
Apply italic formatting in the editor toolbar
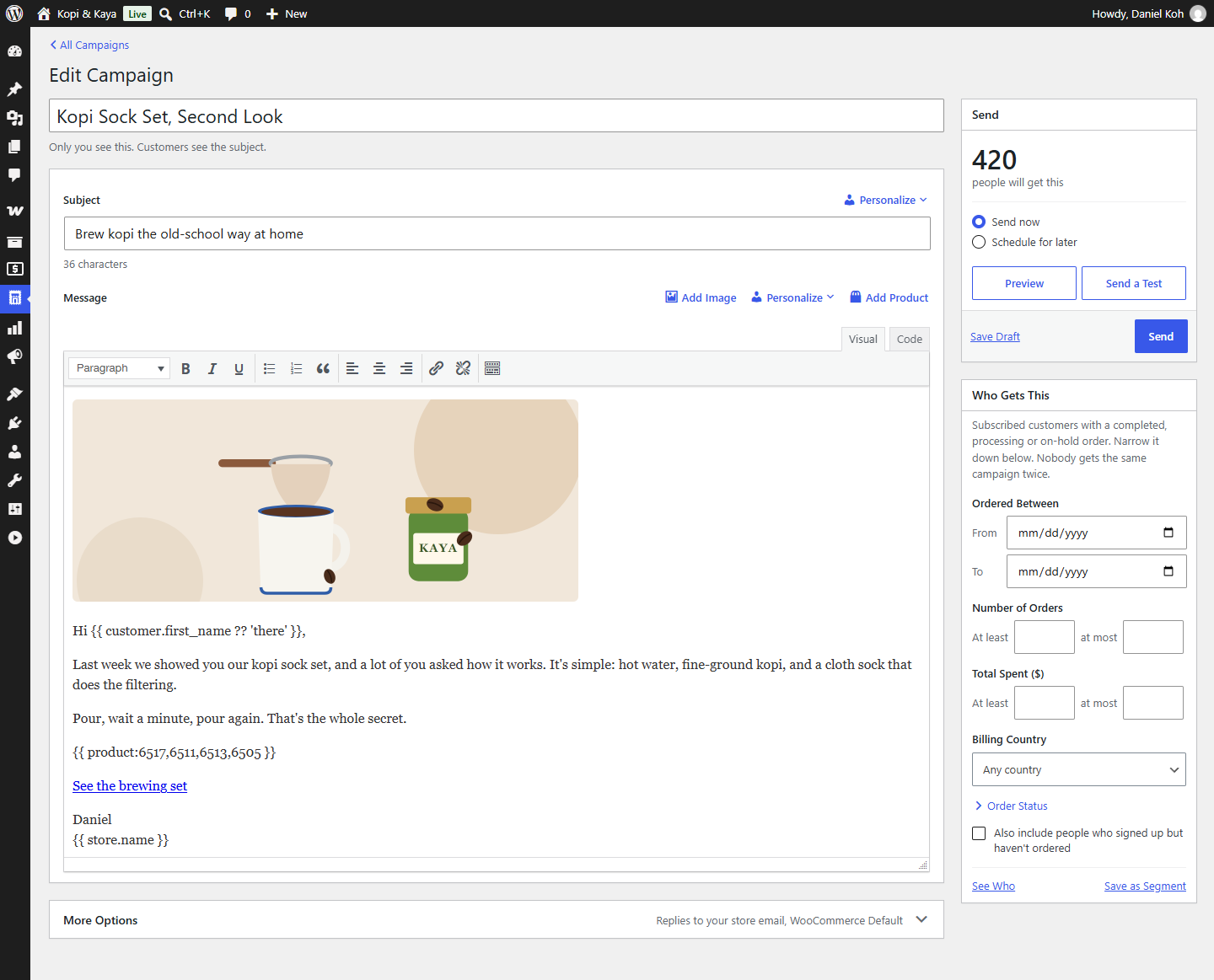[x=212, y=368]
